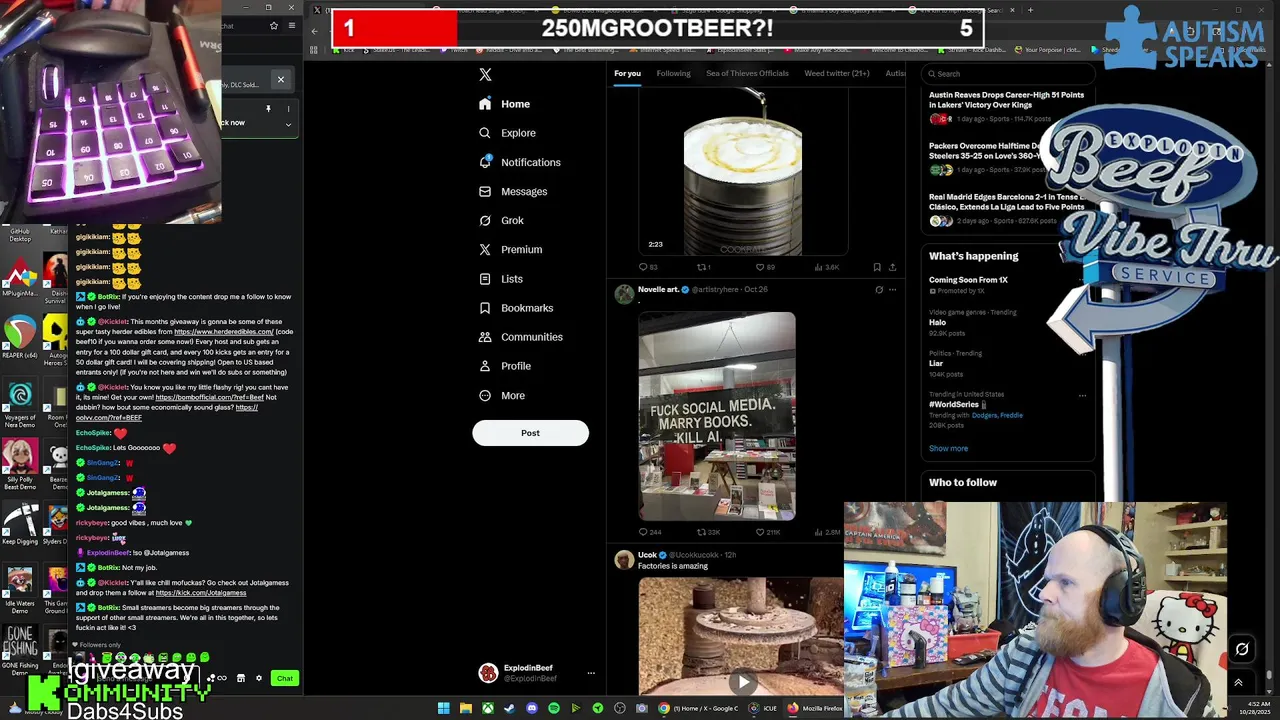Reply to the Novelle art. post
The height and width of the screenshot is (720, 1280).
(x=649, y=532)
